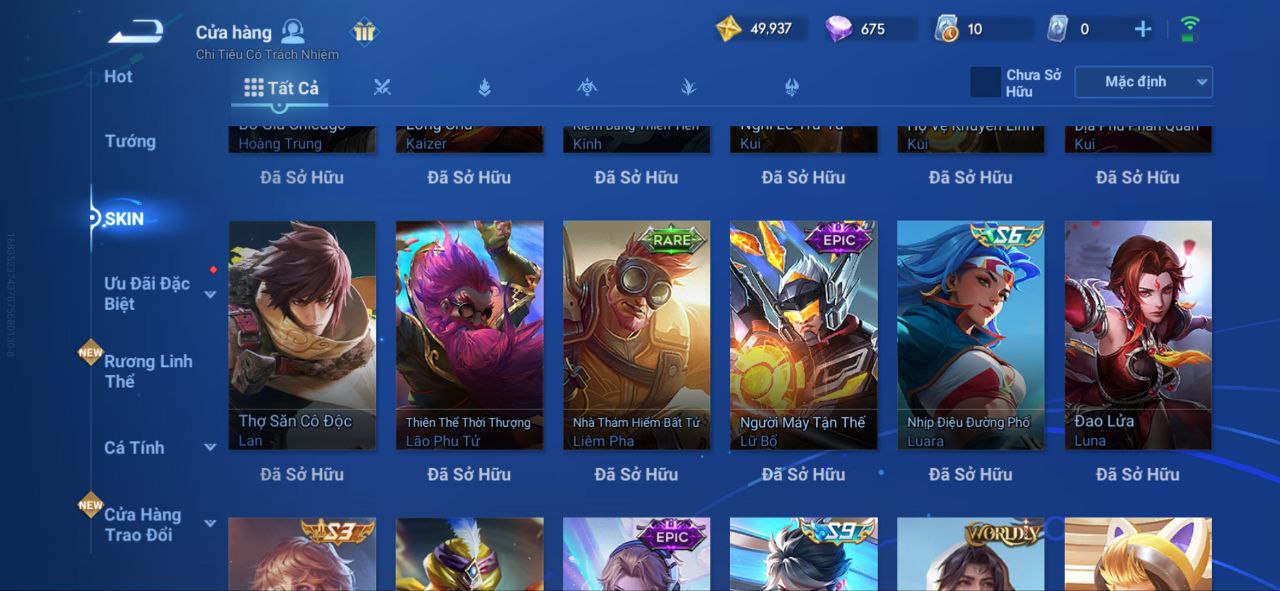The image size is (1280, 591).
Task: Tap the purple gem currency icon
Action: (839, 29)
